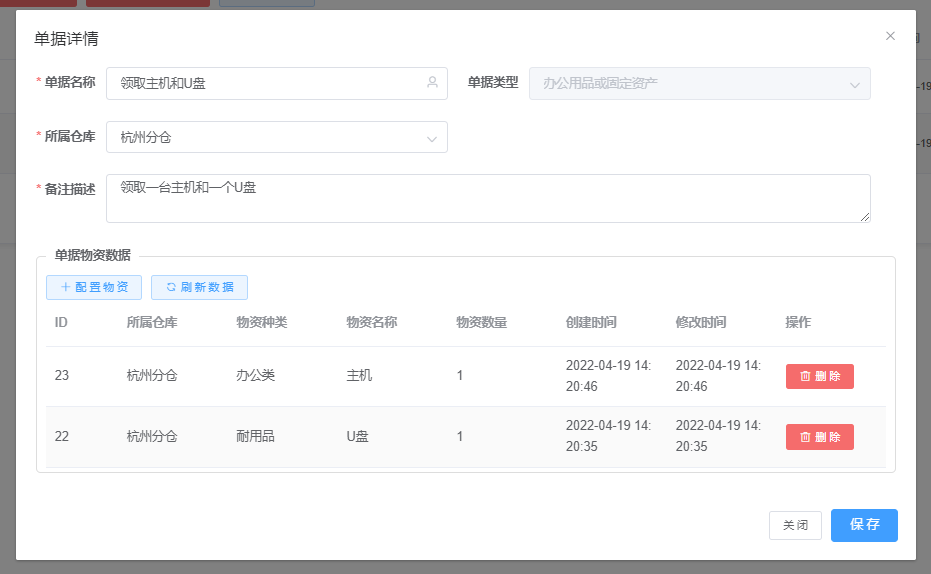Click trash icon for U盘 row
931x574 pixels.
coord(805,437)
